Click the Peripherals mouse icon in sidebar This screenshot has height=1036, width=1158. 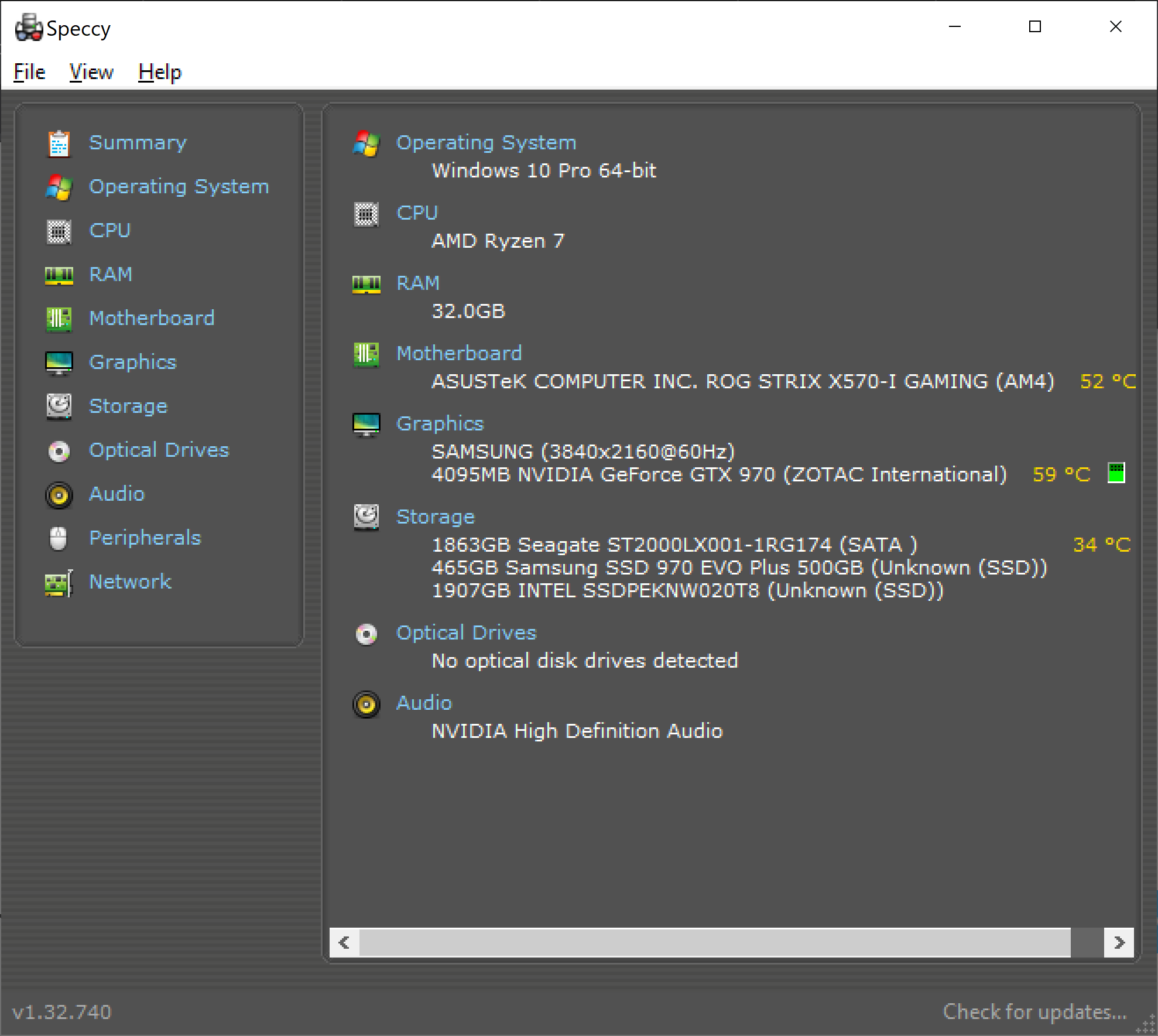point(59,538)
